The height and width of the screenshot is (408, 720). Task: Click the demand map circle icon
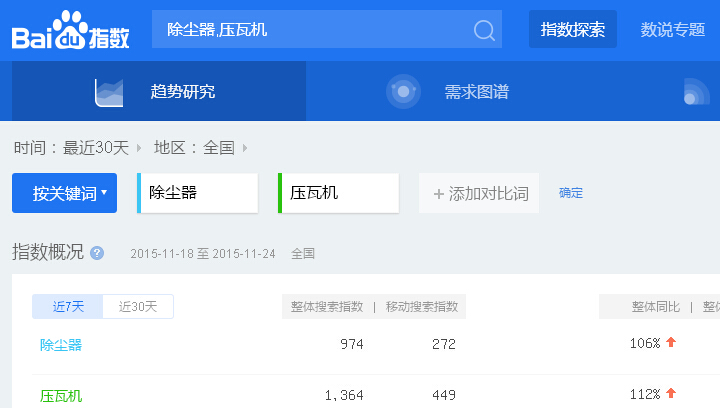pos(403,91)
